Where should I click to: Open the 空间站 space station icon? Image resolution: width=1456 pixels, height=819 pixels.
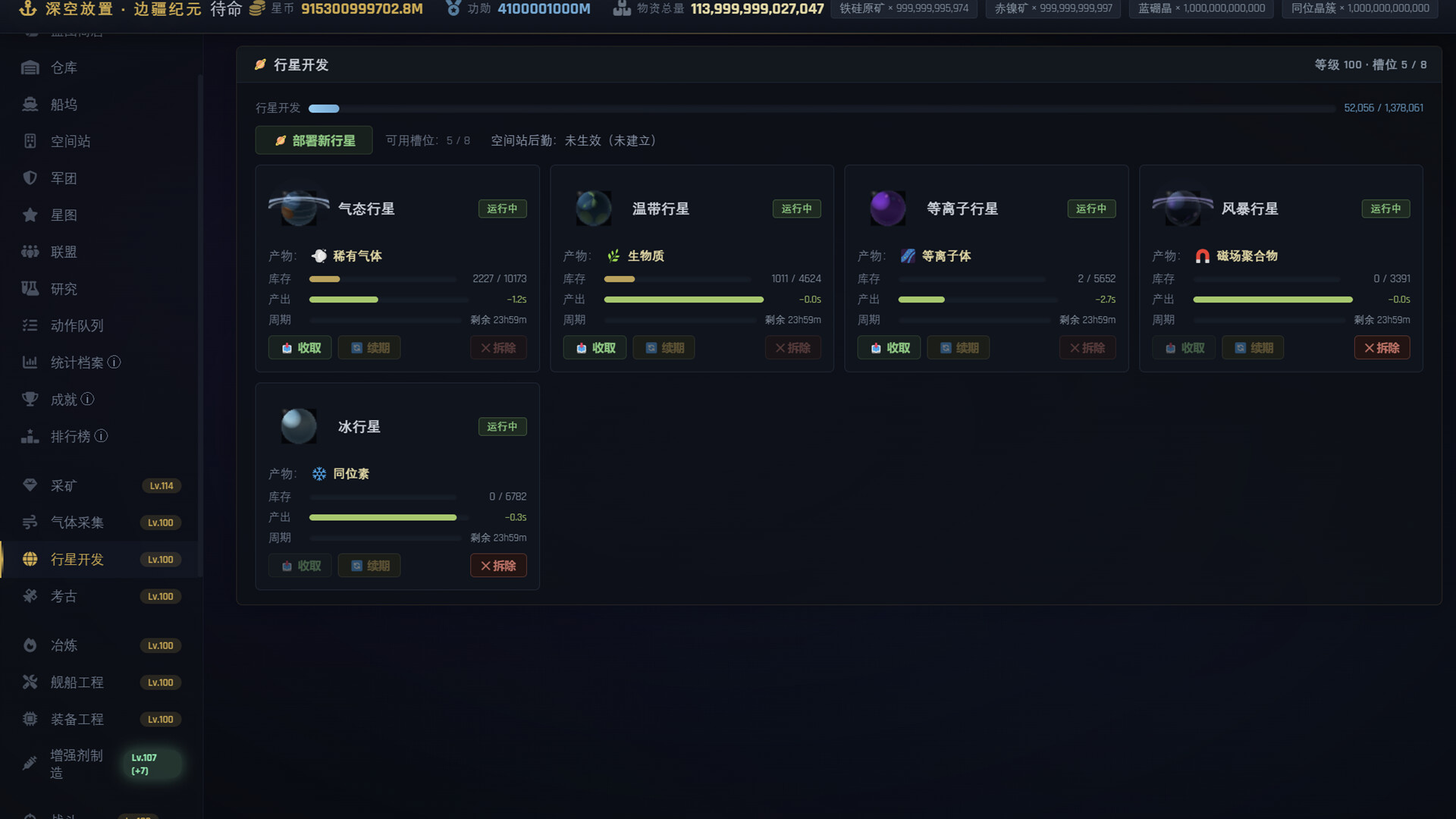coord(30,141)
